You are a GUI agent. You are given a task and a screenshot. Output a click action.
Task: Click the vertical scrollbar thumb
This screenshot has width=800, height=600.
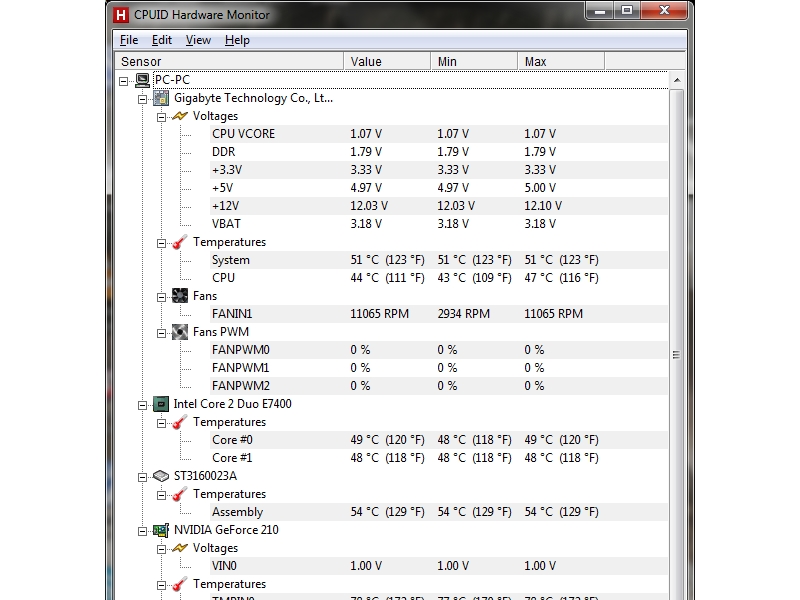[677, 355]
